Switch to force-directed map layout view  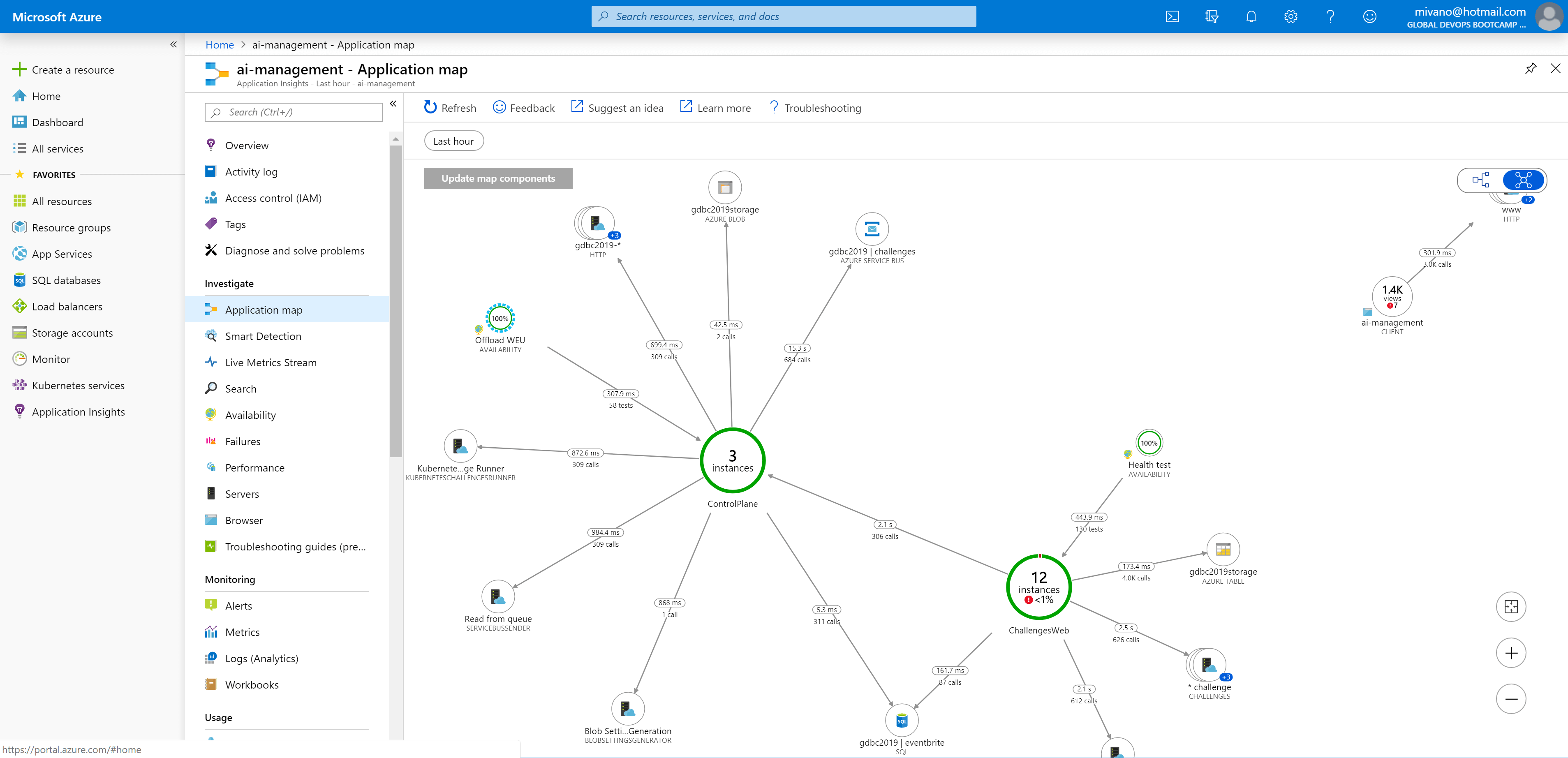tap(1523, 180)
